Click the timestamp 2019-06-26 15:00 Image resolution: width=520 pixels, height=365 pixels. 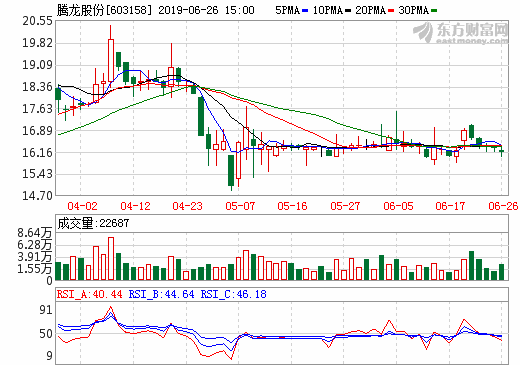(206, 10)
